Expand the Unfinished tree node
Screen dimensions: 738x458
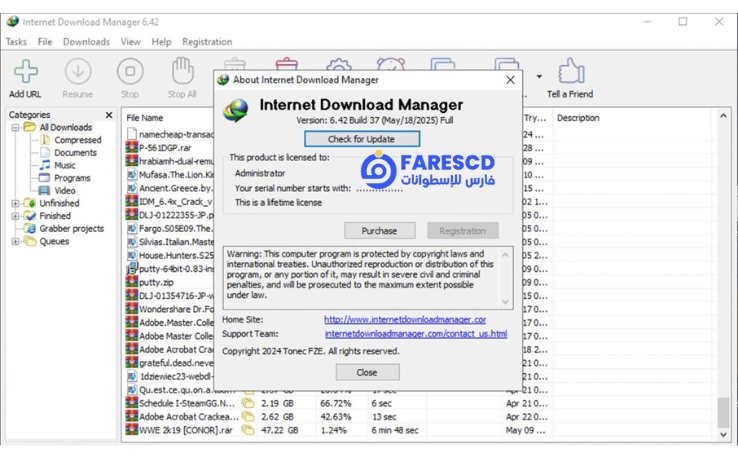16,203
